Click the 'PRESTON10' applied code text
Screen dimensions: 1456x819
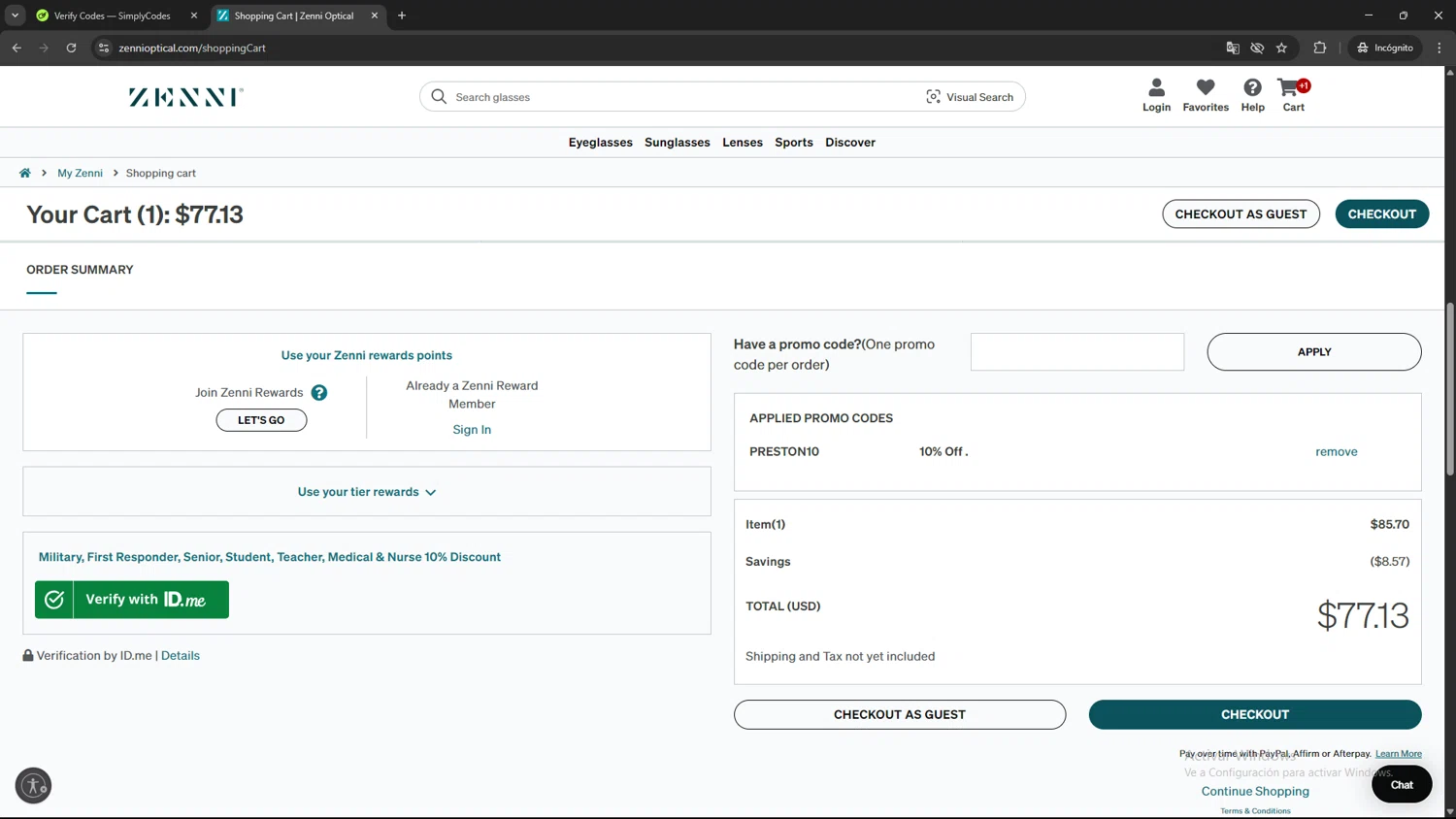(784, 452)
